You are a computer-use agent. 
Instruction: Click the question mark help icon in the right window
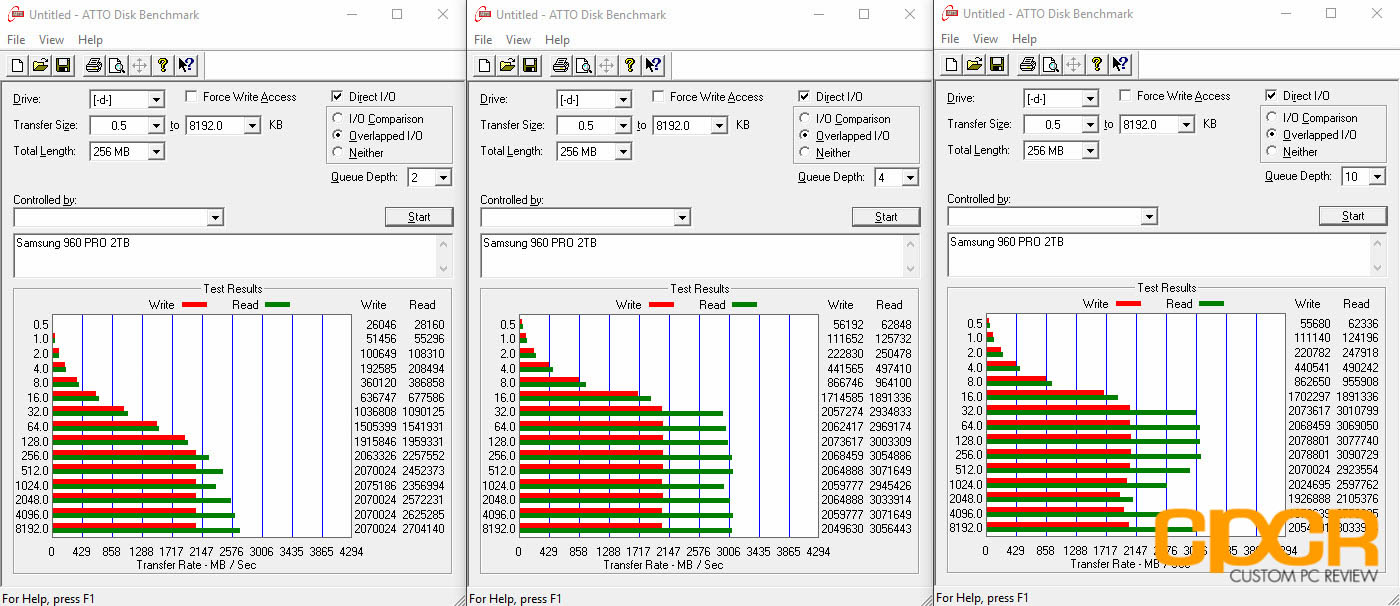1096,65
